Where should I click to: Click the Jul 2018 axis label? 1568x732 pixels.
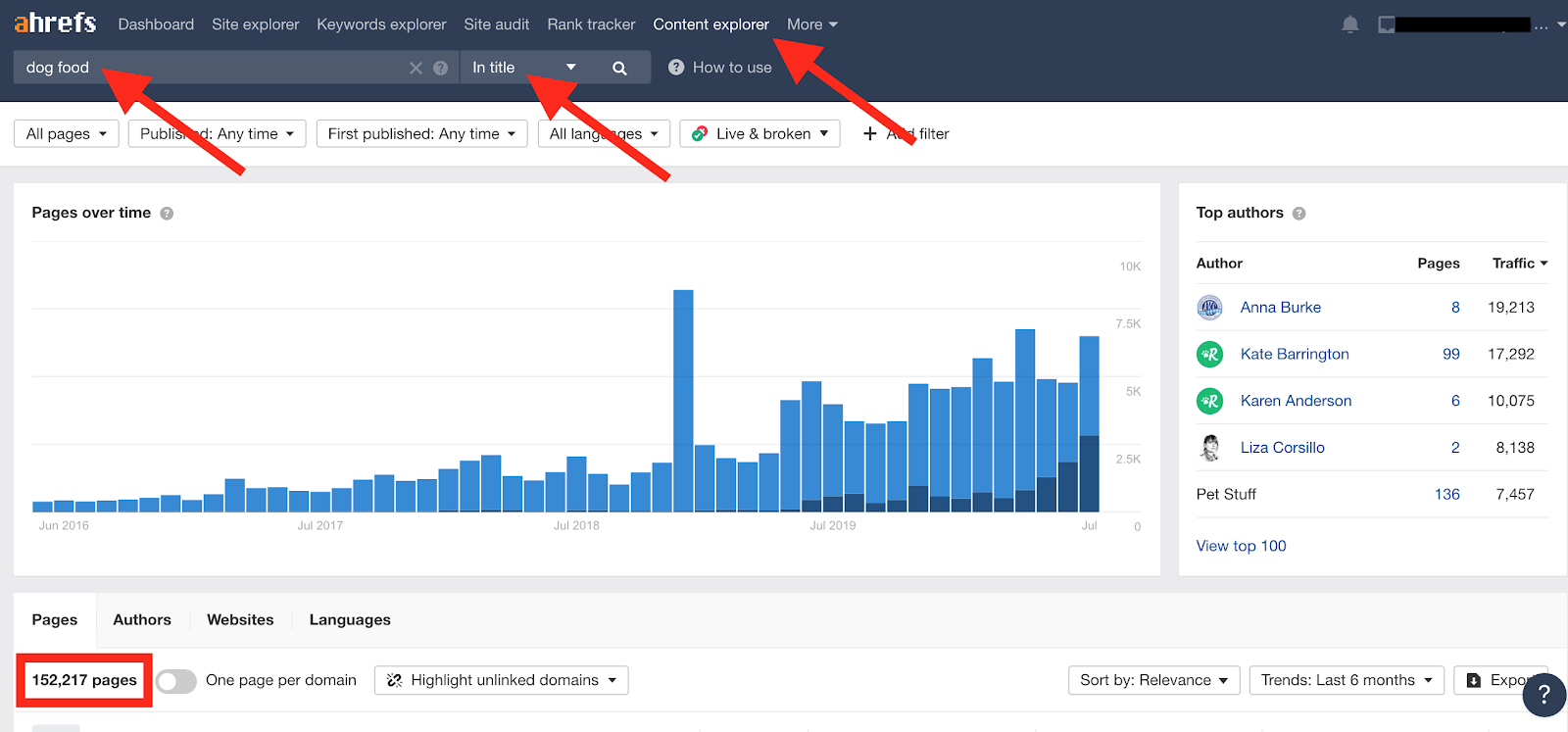[576, 526]
